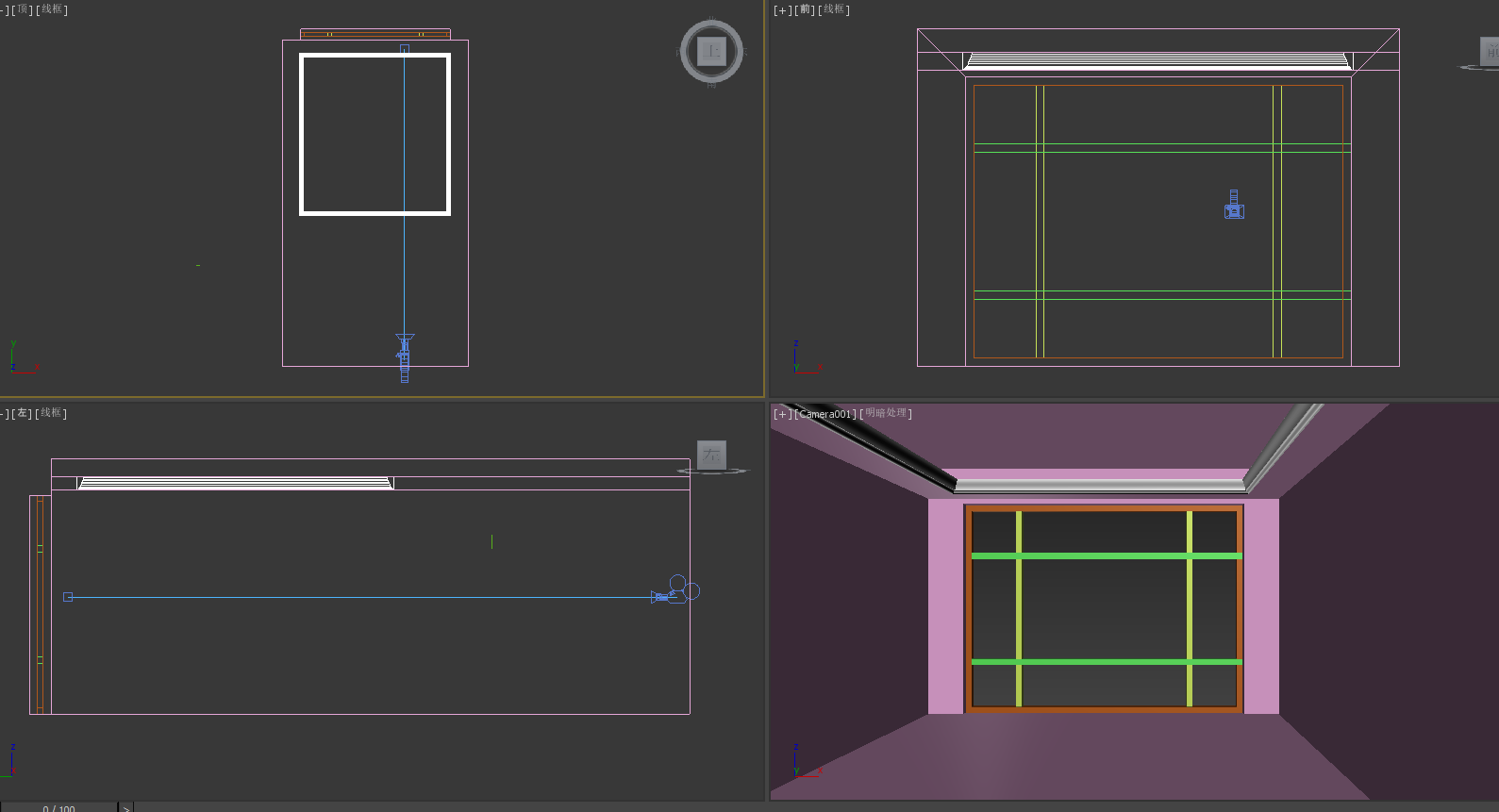Open the Camera001 view label menu

pos(825,414)
